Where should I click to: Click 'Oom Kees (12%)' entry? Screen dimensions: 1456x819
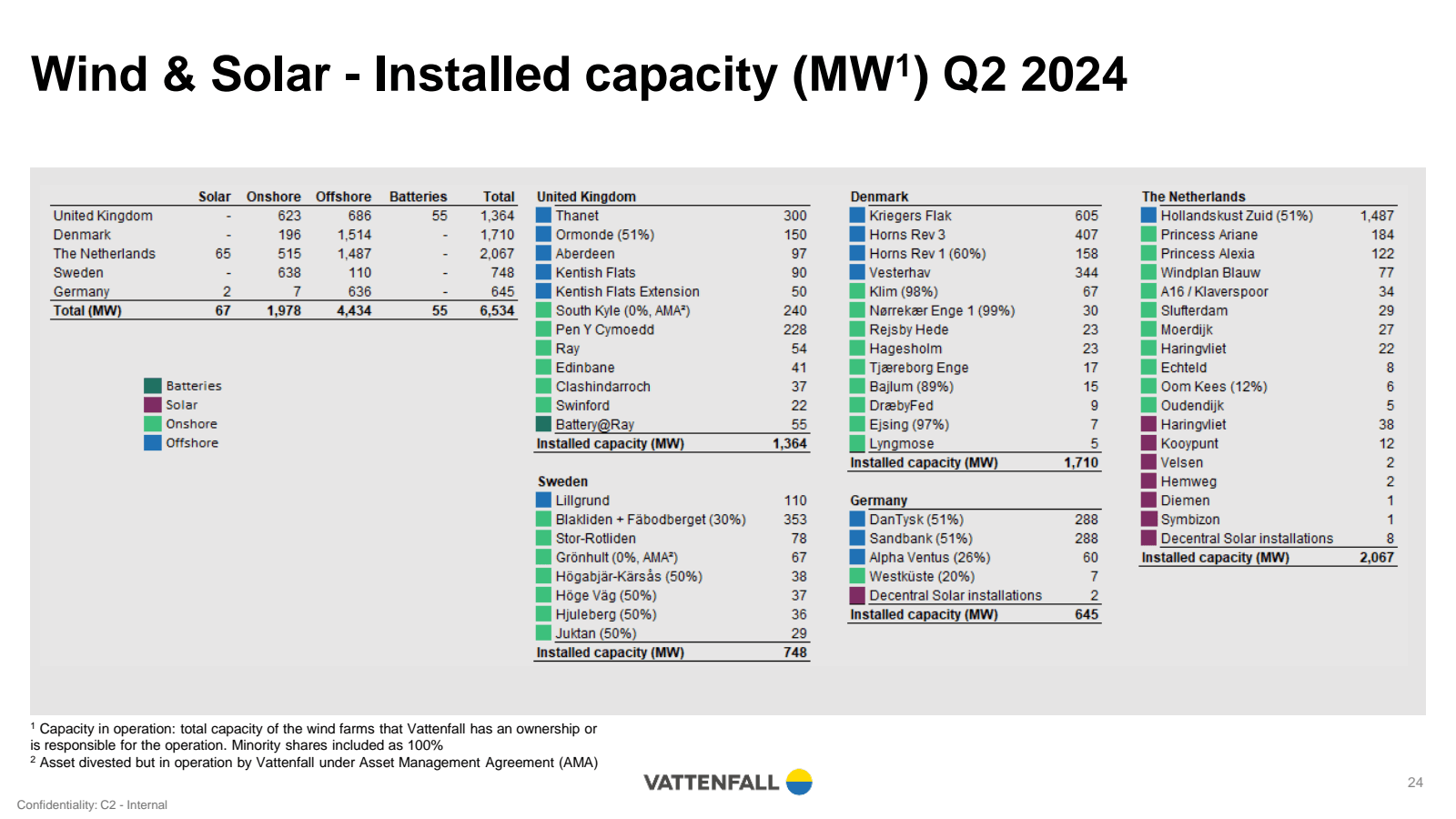click(1214, 387)
